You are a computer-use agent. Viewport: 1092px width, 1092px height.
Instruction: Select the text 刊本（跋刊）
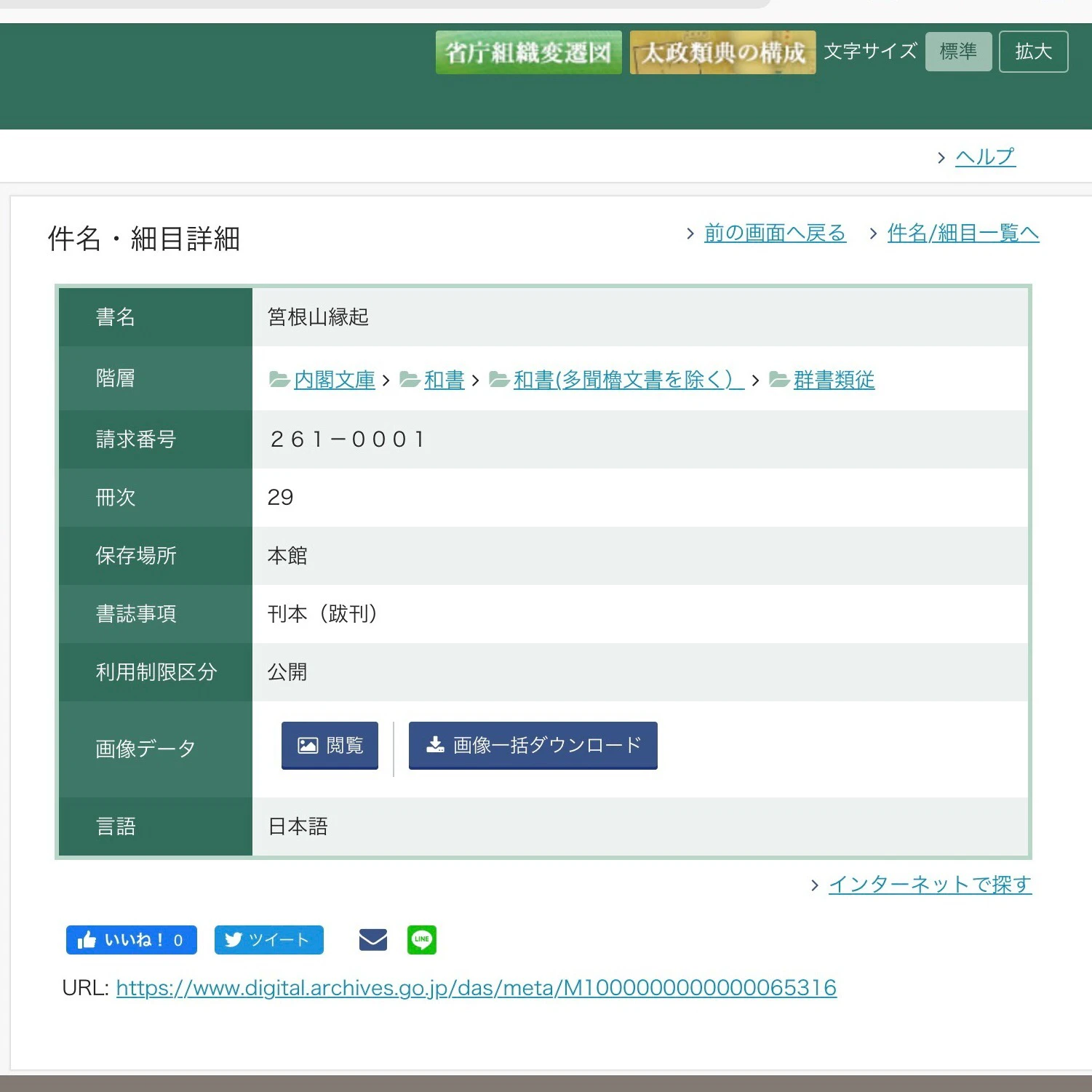[x=323, y=614]
